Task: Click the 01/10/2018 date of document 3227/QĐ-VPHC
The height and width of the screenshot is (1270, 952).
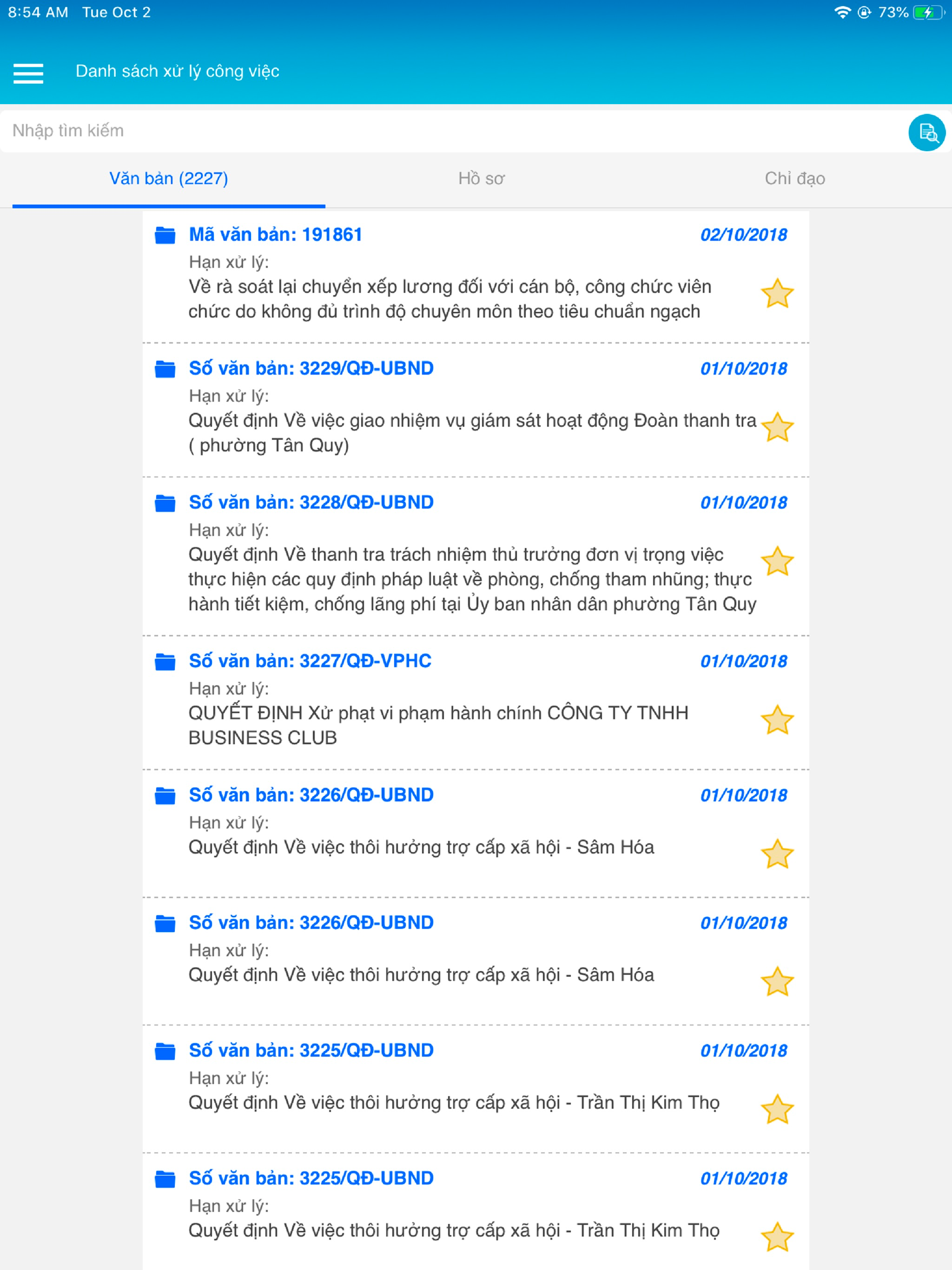Action: point(744,661)
